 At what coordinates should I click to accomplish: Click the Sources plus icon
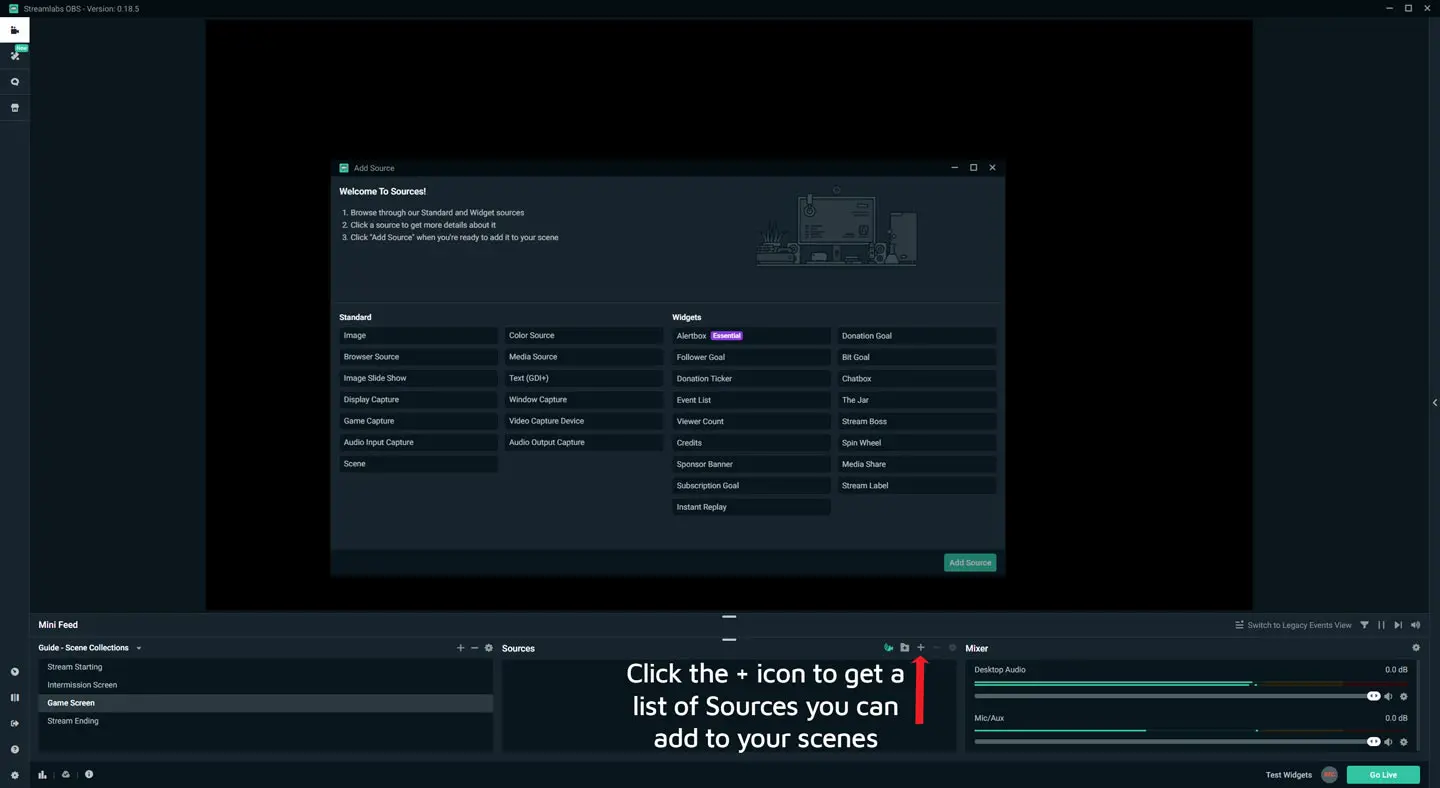(x=921, y=648)
